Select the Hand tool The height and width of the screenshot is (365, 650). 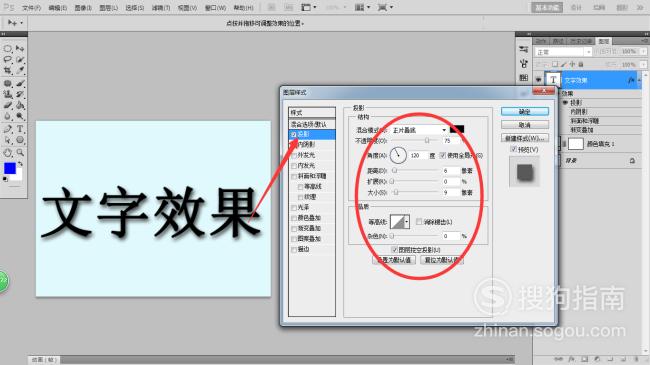(x=7, y=153)
